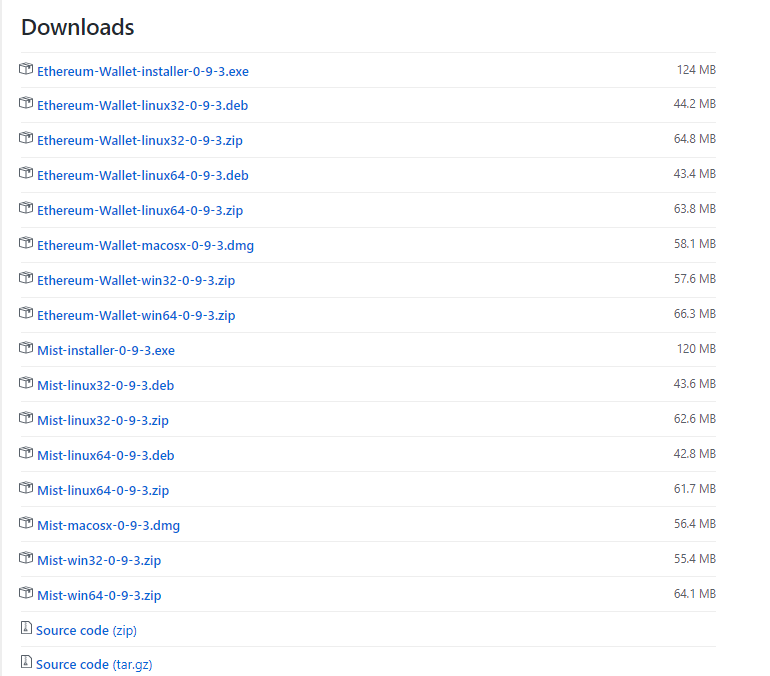Click package icon beside Ethereum-Wallet-linux64-0-9-3.deb
This screenshot has width=770, height=676.
click(x=26, y=173)
